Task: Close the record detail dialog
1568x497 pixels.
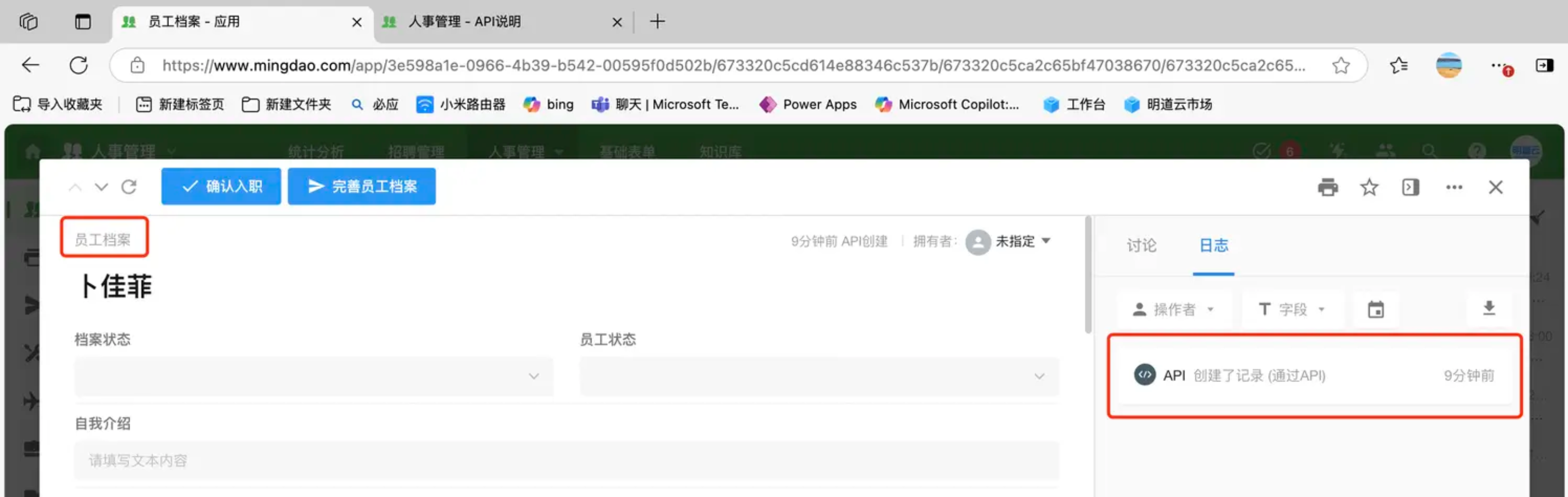Action: 1496,187
